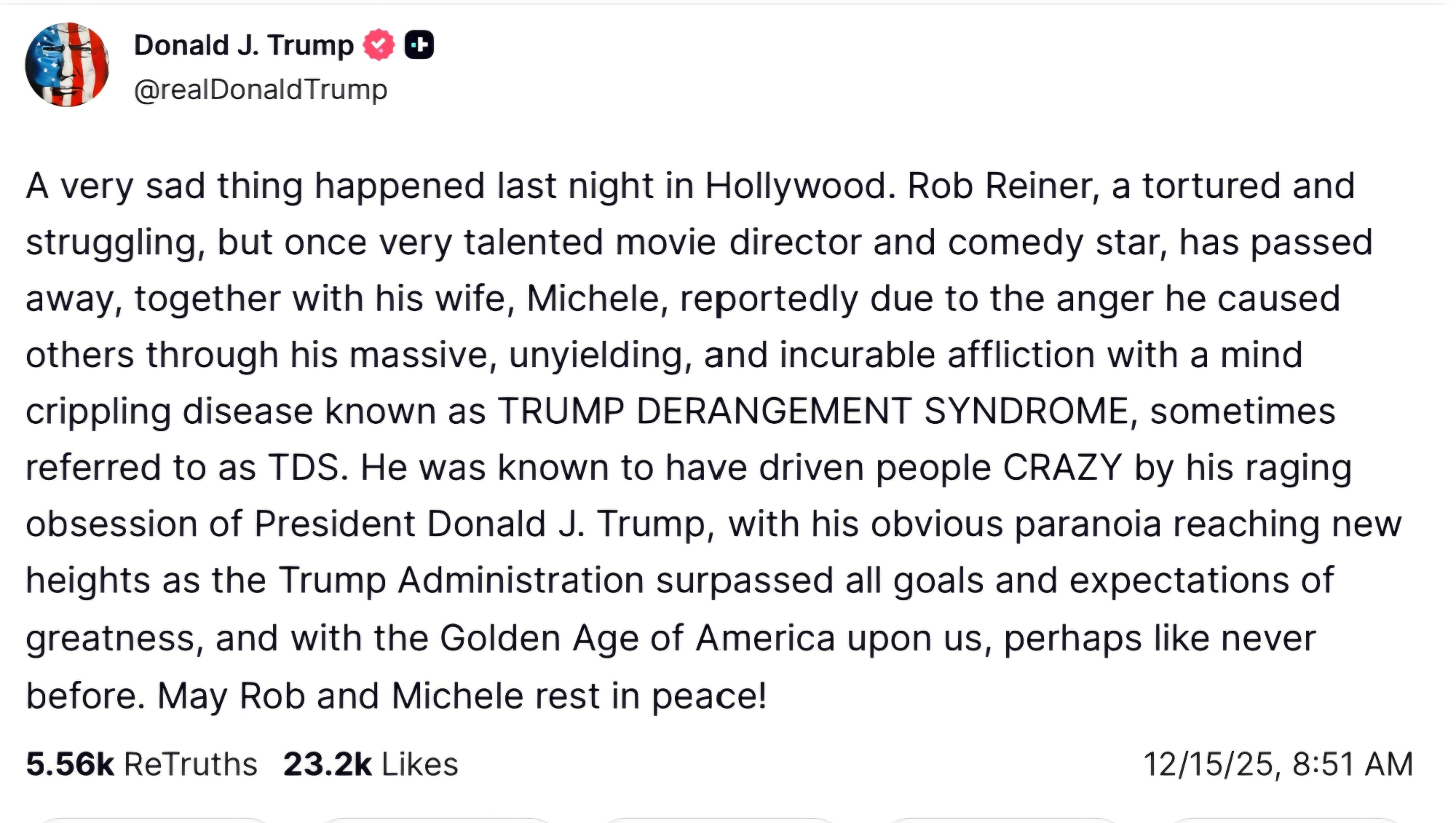Click the 12/15/25, 8:51 AM timestamp
The width and height of the screenshot is (1456, 823).
coord(1278,764)
